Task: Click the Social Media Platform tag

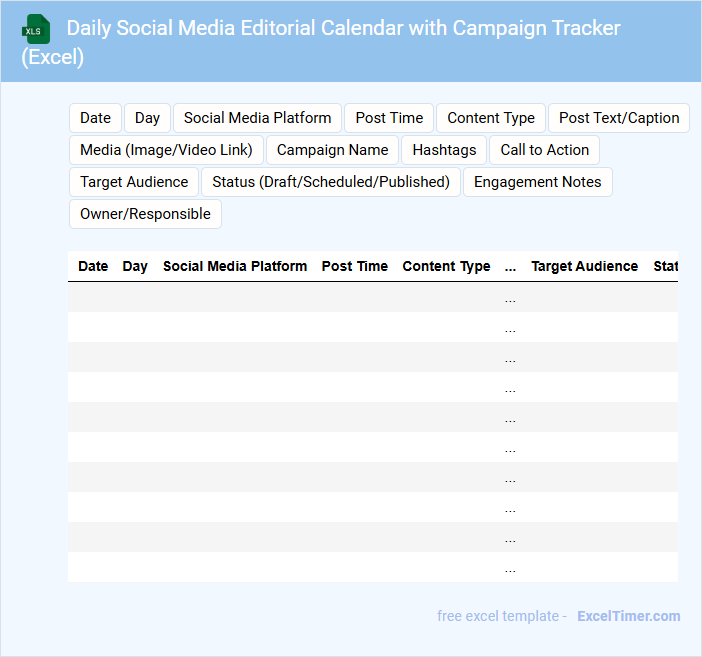Action: click(x=257, y=118)
